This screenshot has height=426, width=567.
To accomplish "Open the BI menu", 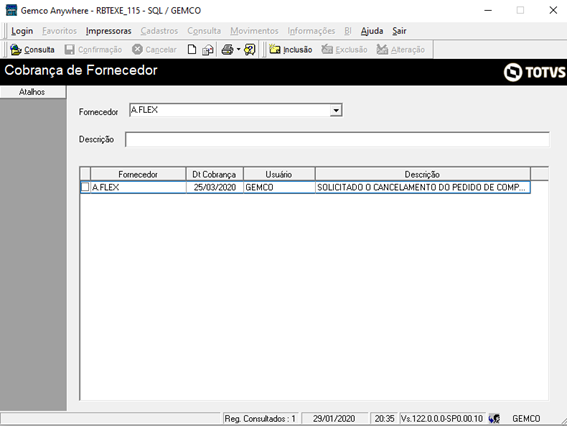I will coord(348,31).
